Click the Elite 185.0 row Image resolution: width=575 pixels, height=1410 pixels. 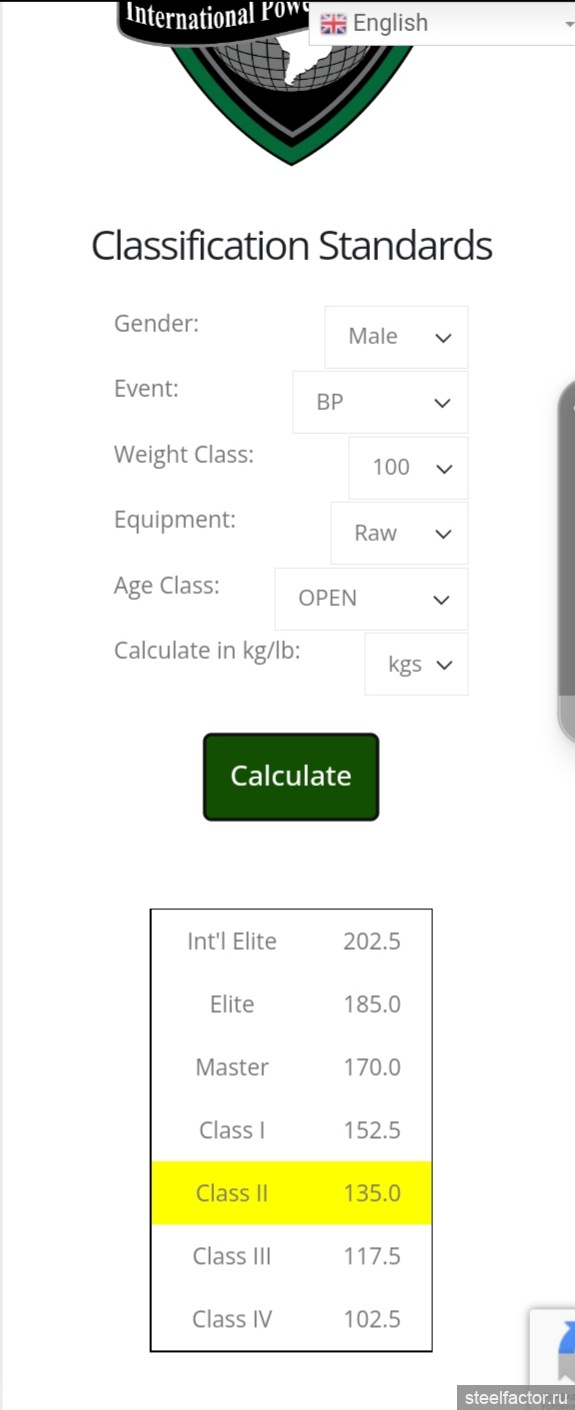(x=291, y=1004)
